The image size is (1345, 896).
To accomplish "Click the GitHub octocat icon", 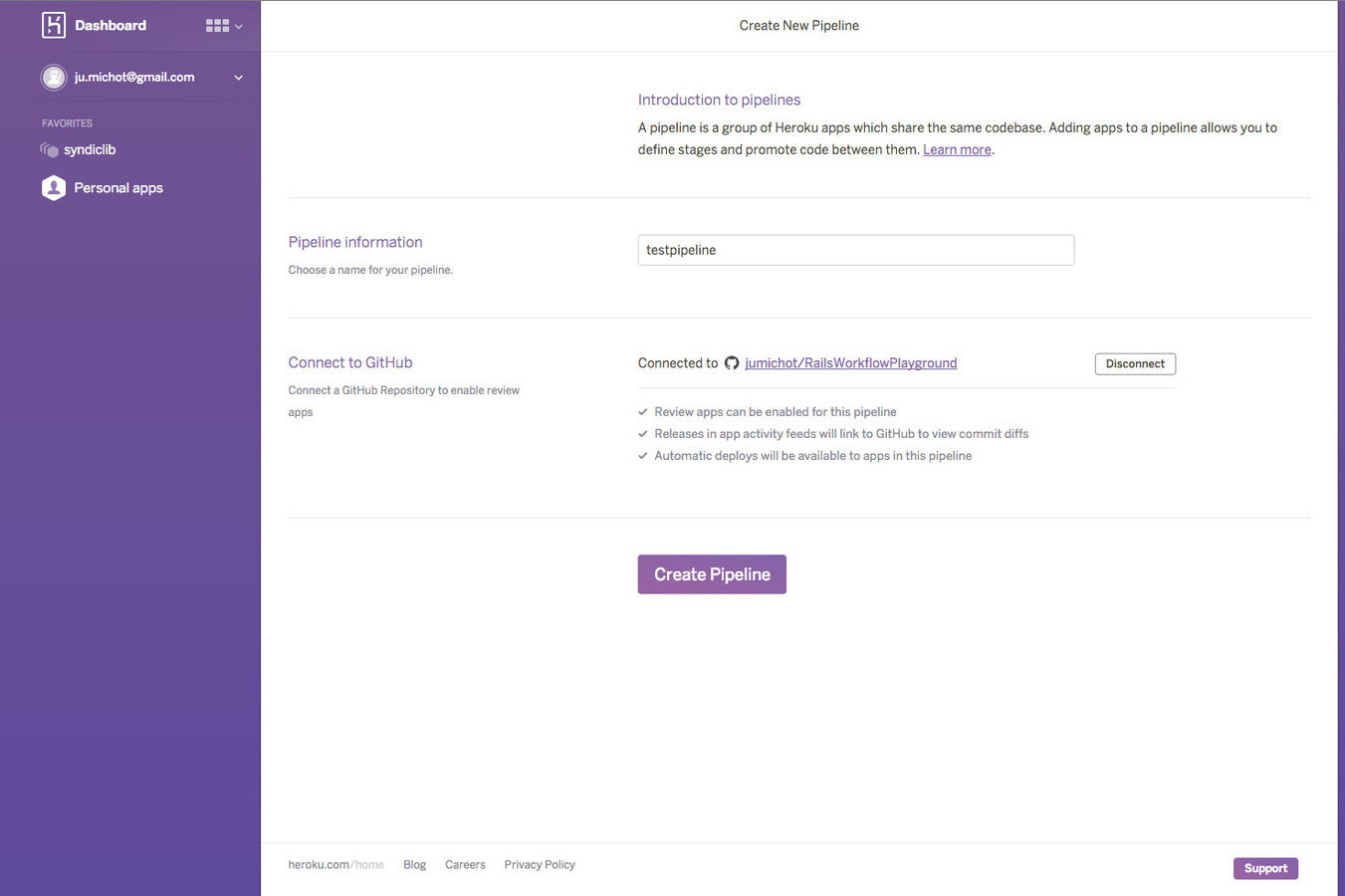I will coord(732,363).
